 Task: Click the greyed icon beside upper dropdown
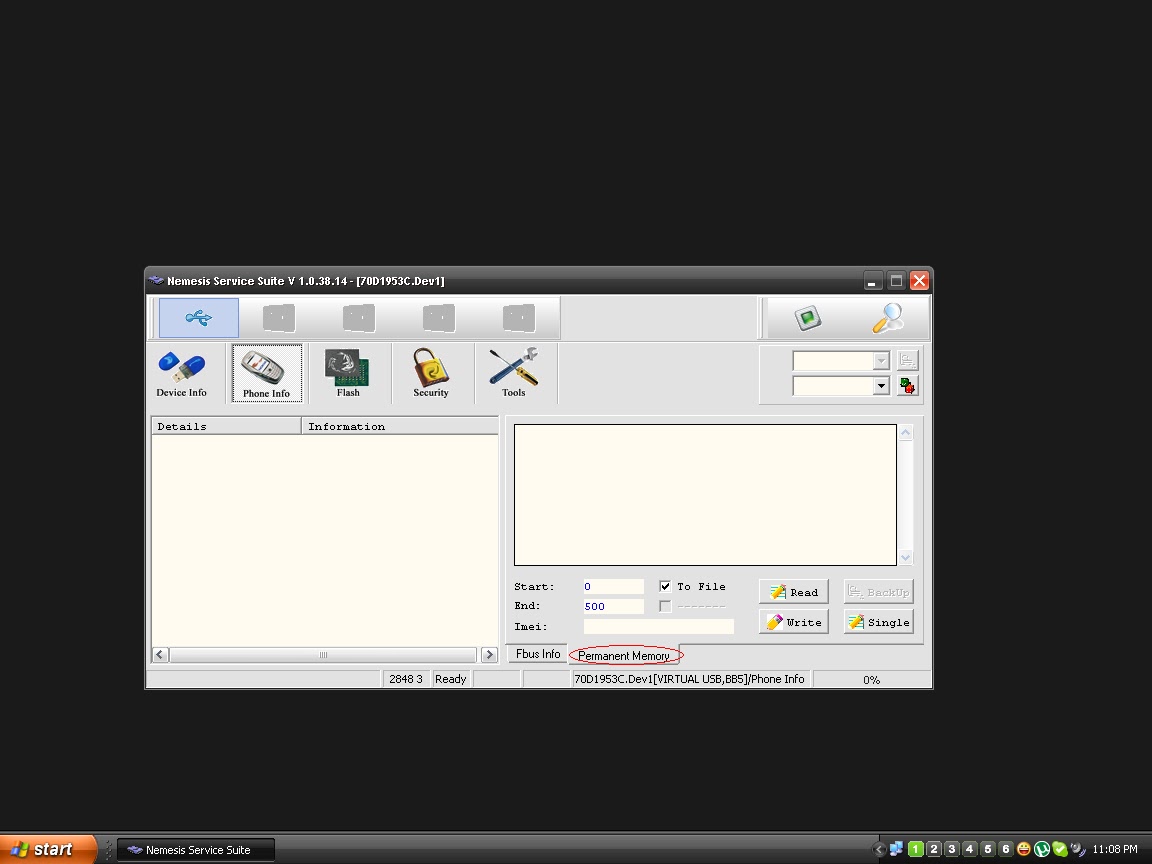point(907,360)
